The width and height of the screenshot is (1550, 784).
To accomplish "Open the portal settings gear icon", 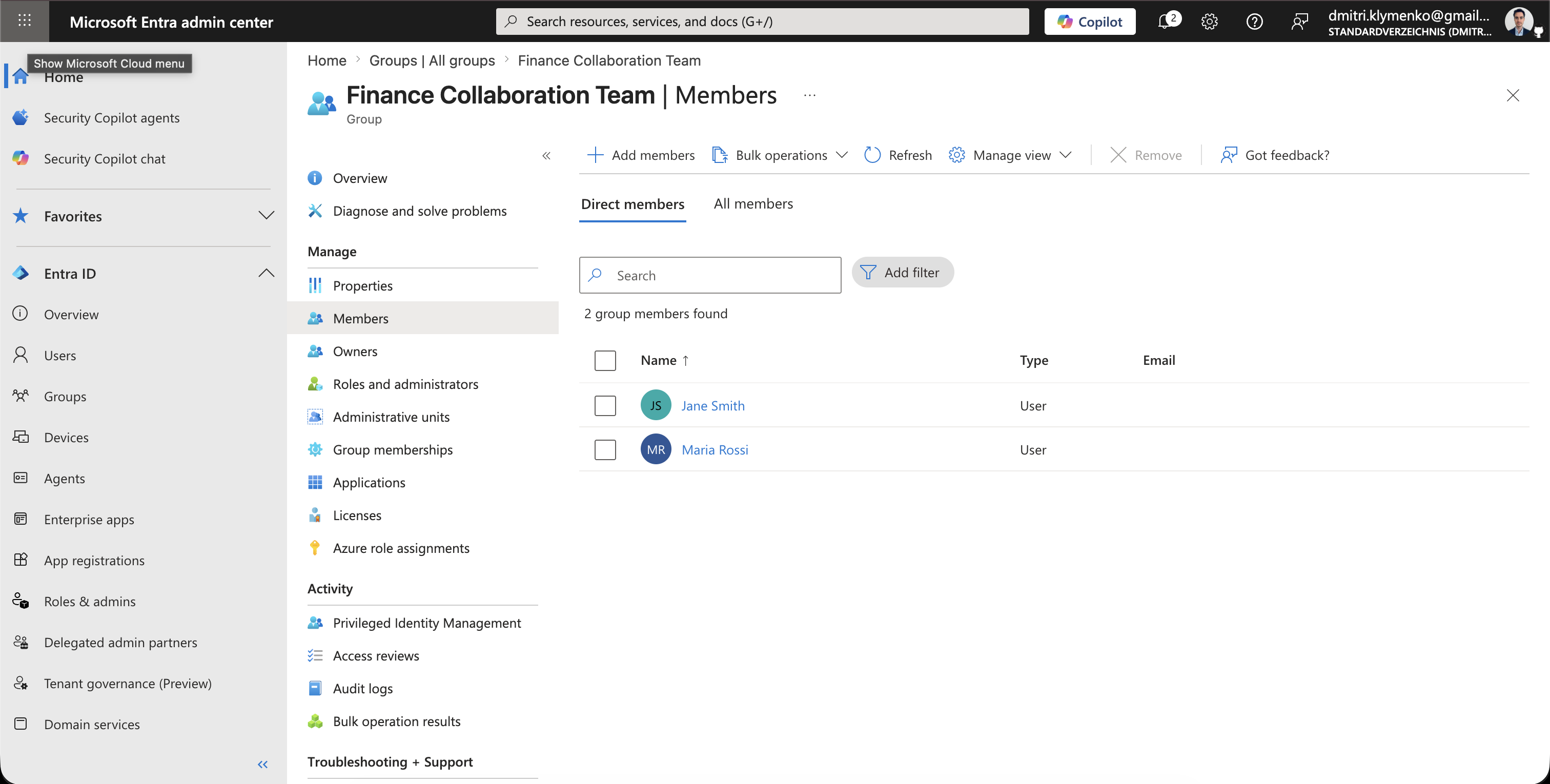I will [1210, 22].
